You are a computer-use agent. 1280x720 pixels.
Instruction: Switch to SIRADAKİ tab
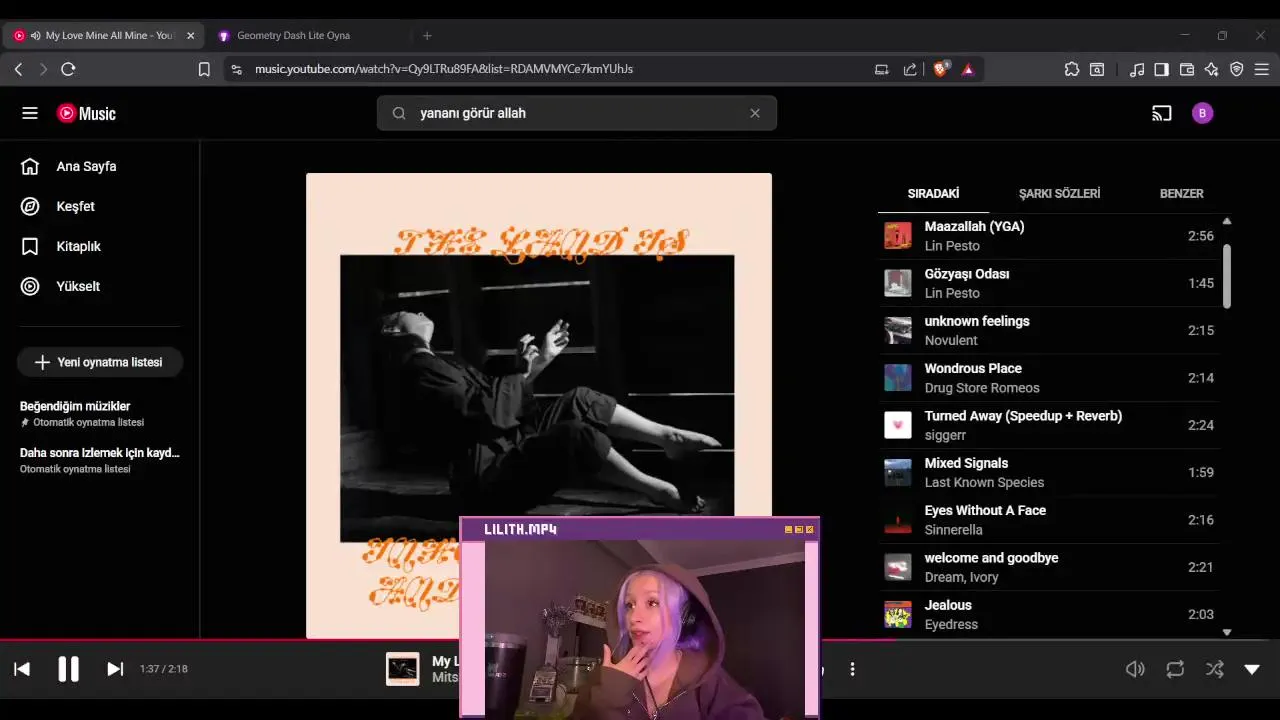[x=933, y=193]
